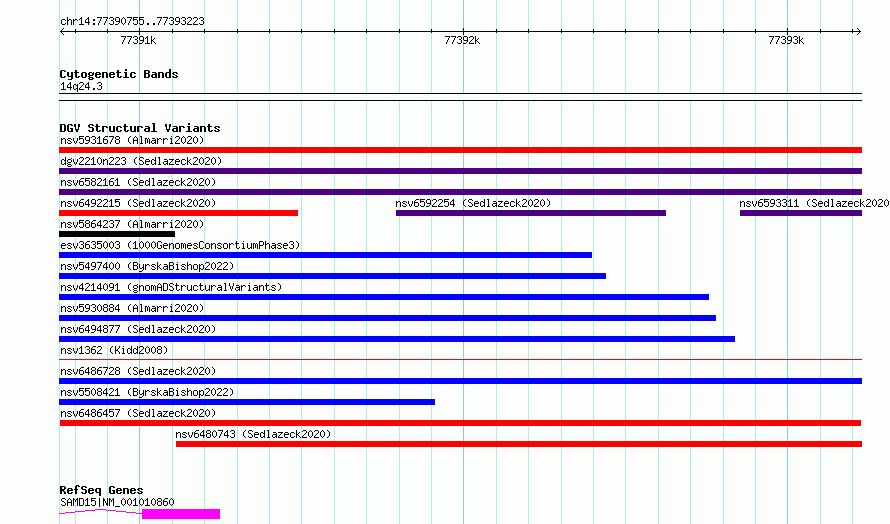This screenshot has width=890, height=524.
Task: Open the nsv6593311 variant label
Action: click(x=814, y=203)
